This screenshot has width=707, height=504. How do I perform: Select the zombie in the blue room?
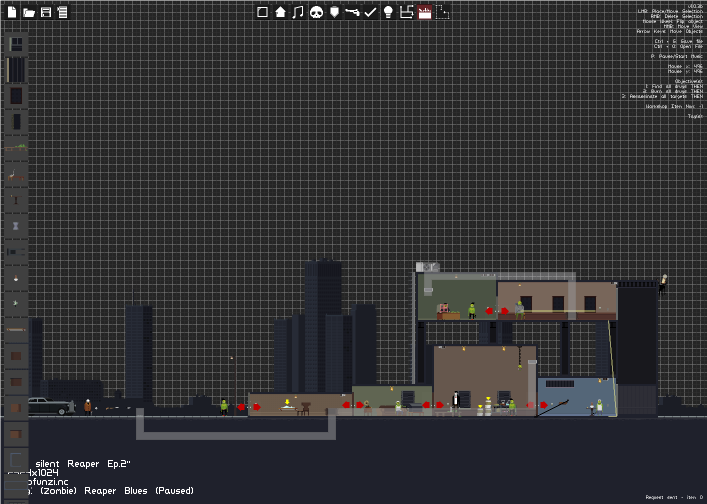[599, 407]
